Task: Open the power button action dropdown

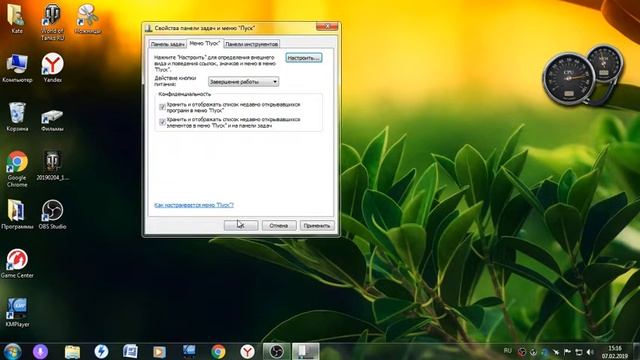Action: tap(243, 82)
